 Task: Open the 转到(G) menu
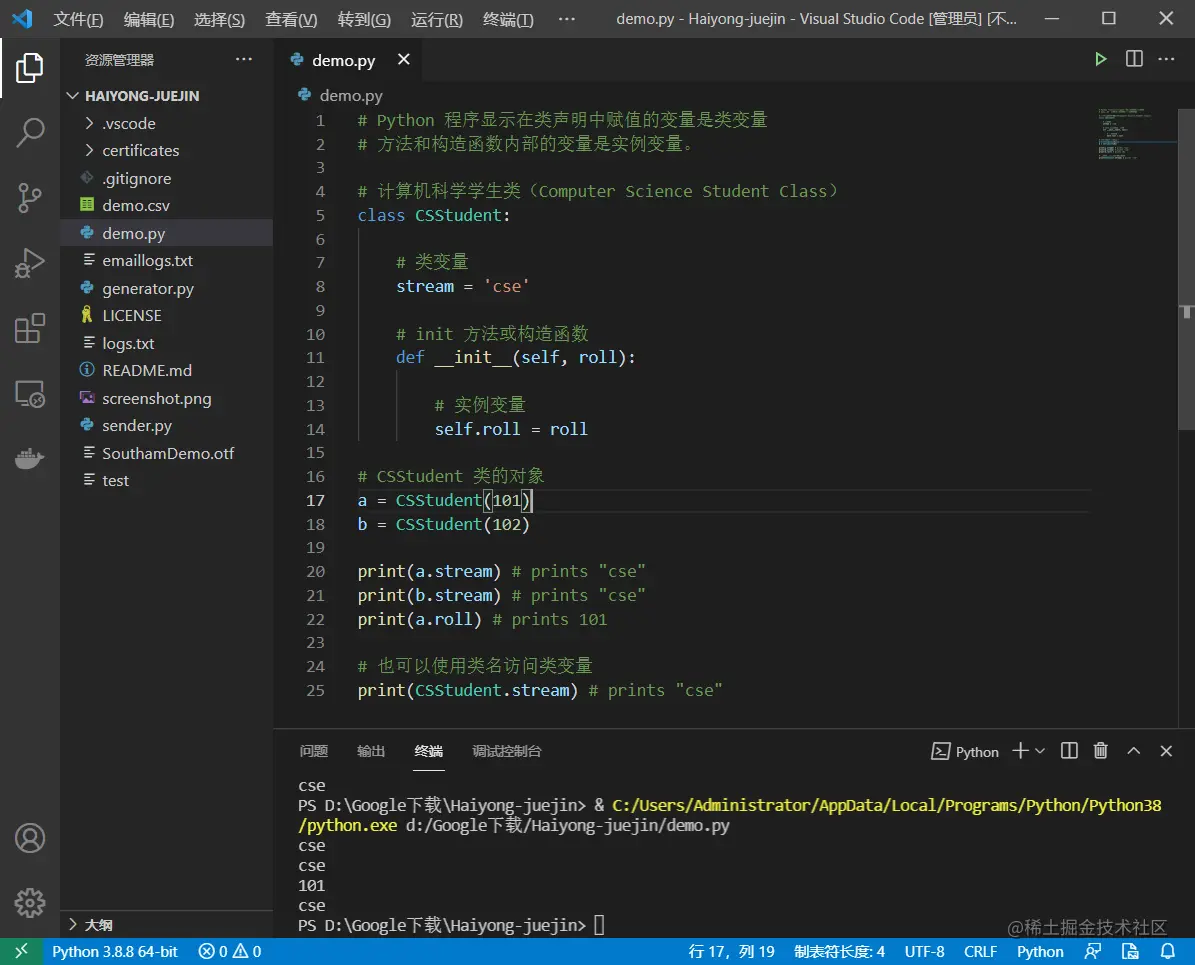364,19
